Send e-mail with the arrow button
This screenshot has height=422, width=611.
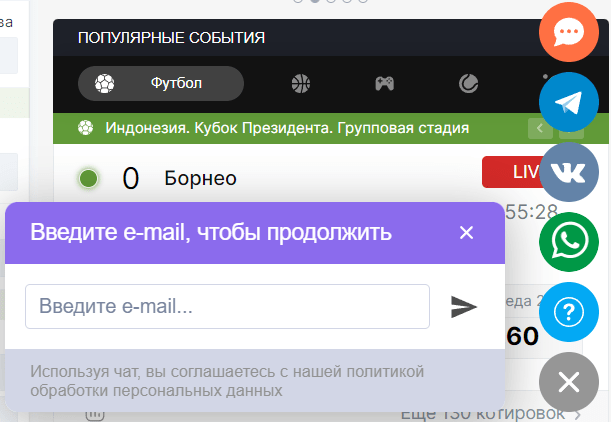pos(464,307)
